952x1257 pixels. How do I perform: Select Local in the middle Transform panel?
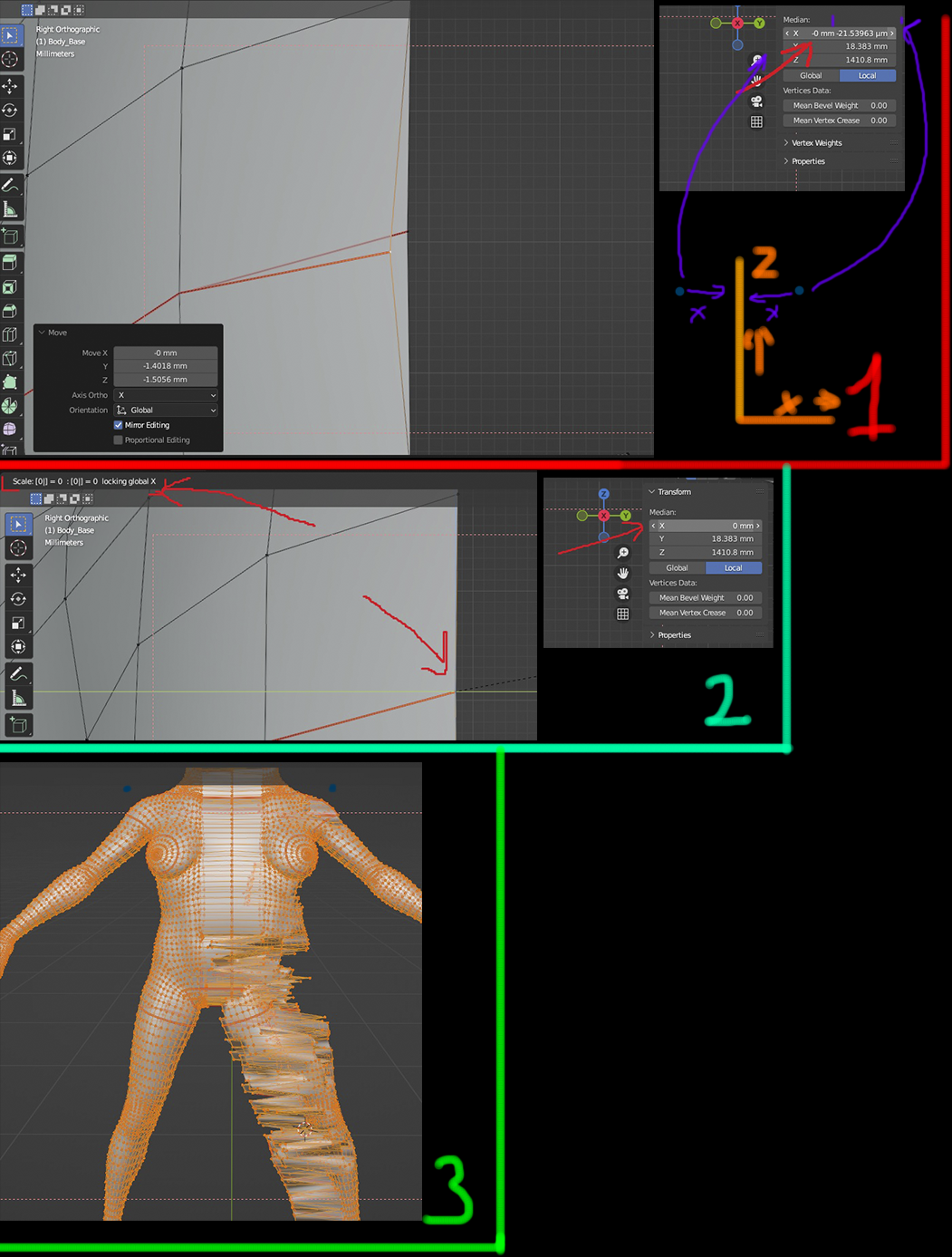click(x=734, y=568)
